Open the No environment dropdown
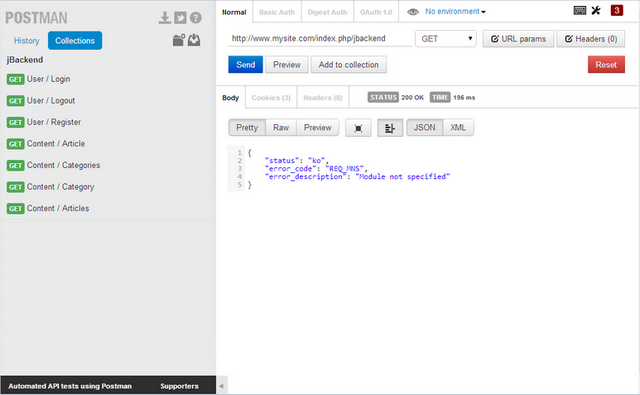 click(455, 11)
